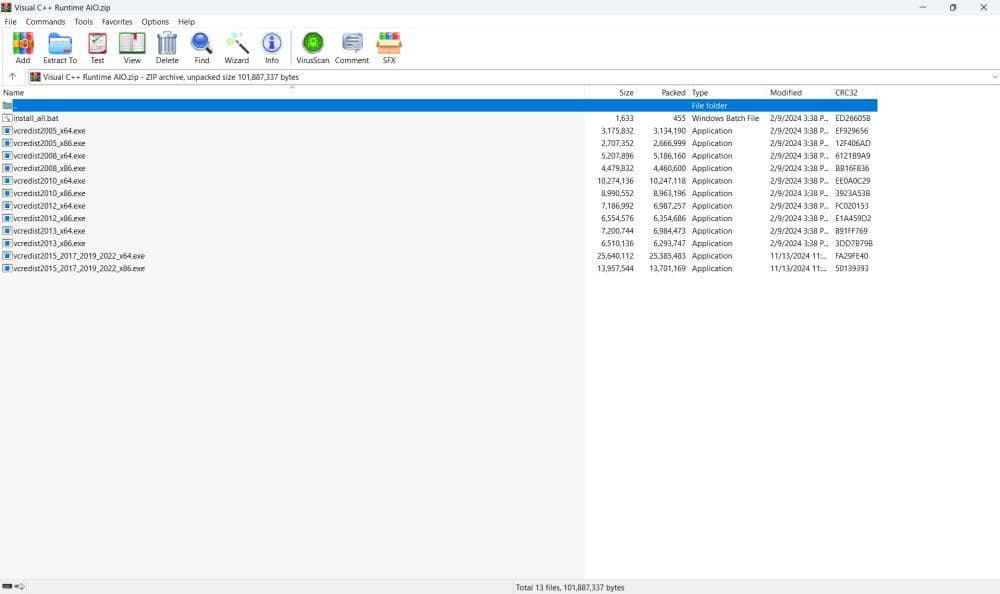This screenshot has width=1000, height=594.
Task: Click the Extract To toolbar icon
Action: [x=59, y=45]
